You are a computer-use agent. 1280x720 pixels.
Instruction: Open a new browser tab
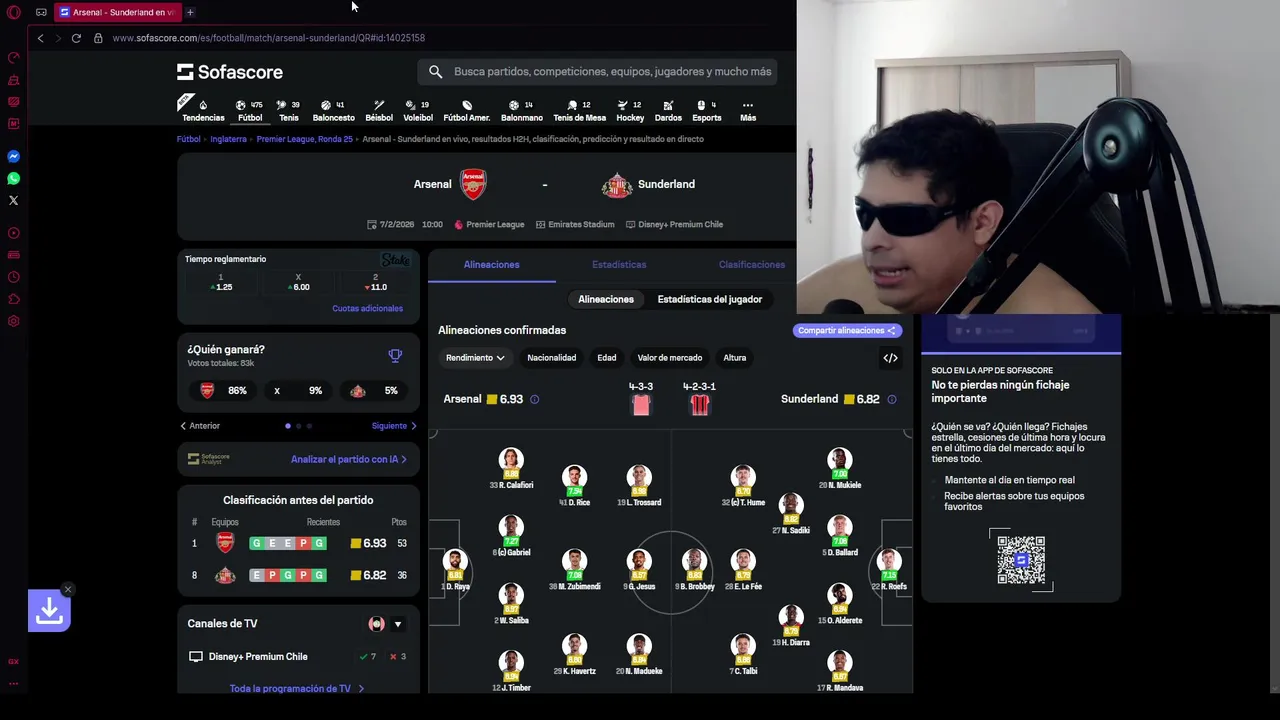[190, 12]
